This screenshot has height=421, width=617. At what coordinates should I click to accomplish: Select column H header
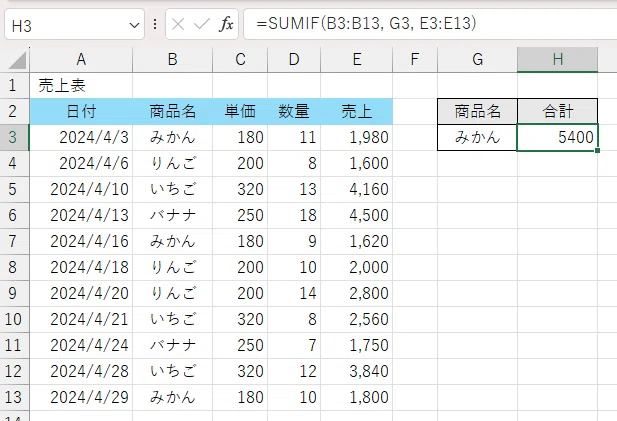[x=558, y=60]
